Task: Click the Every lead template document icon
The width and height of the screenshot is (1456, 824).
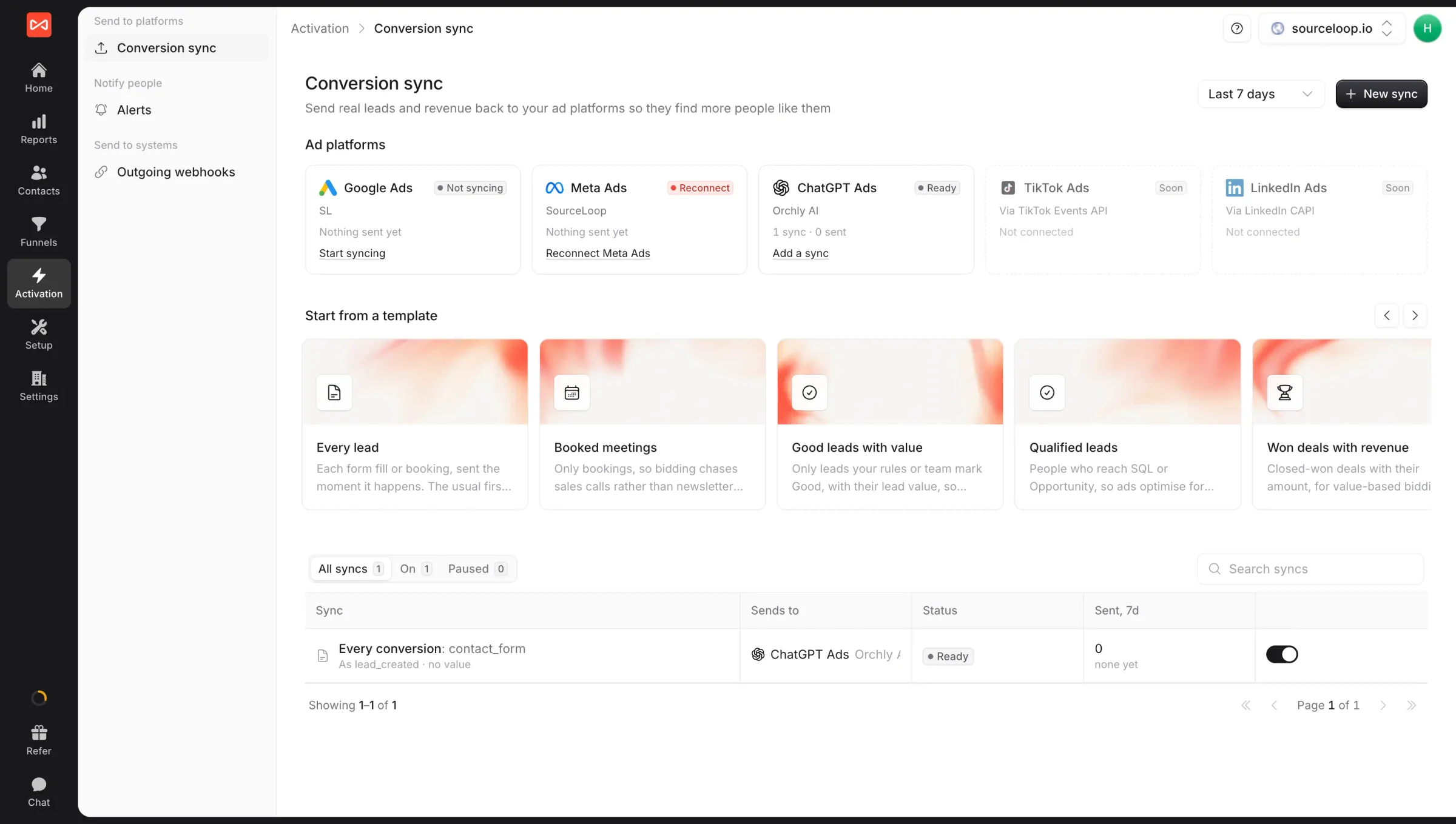Action: pyautogui.click(x=334, y=392)
